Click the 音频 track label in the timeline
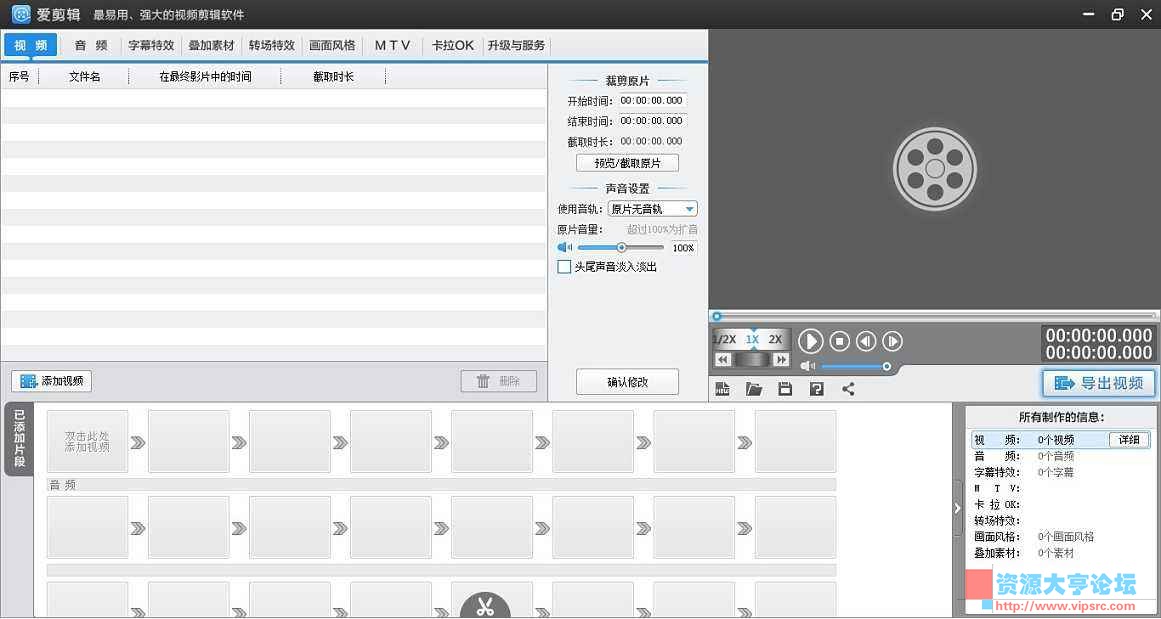1161x619 pixels. pyautogui.click(x=63, y=485)
